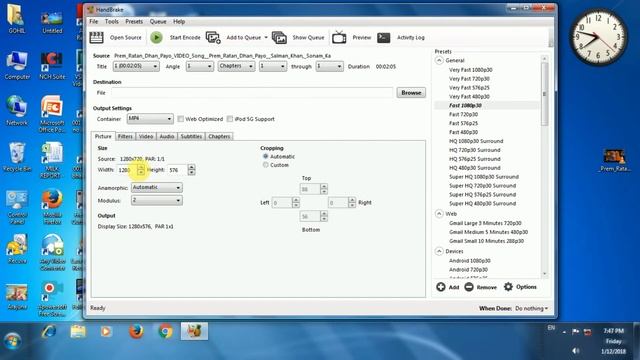Screen dimensions: 640x360
Task: Open the Anamorphic dropdown
Action: point(157,187)
